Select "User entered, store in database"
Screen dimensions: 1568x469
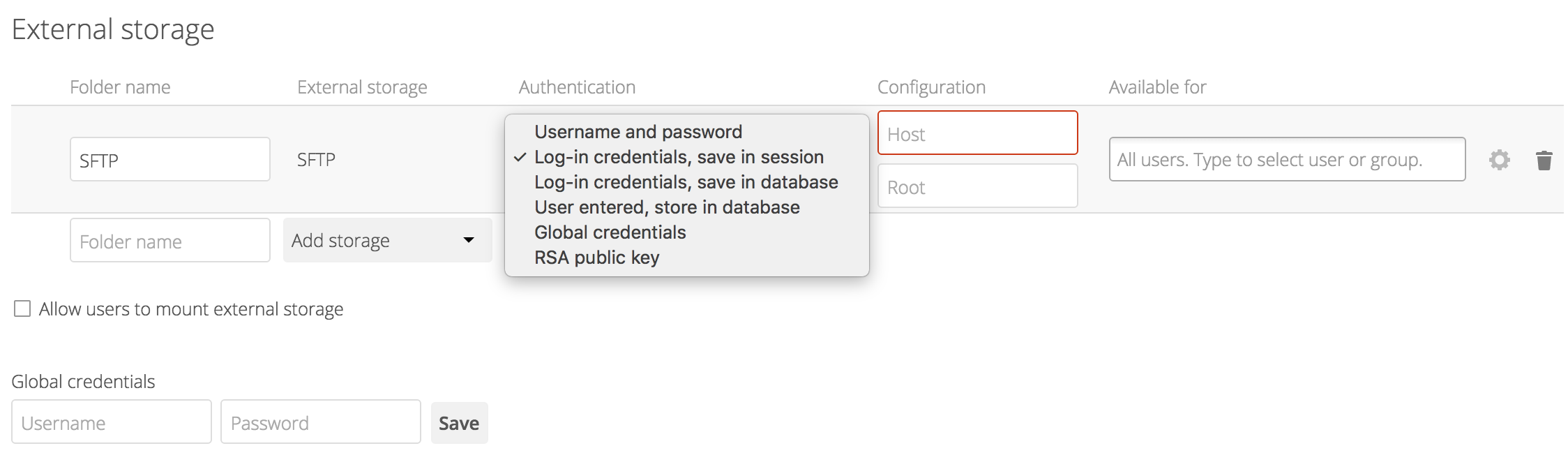pyautogui.click(x=666, y=207)
